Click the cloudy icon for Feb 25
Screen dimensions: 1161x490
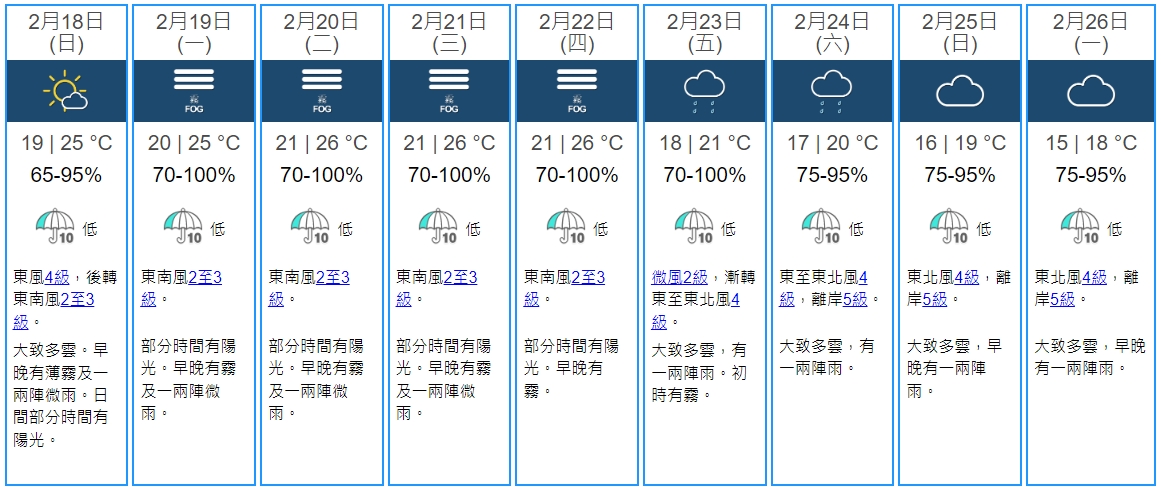[960, 92]
